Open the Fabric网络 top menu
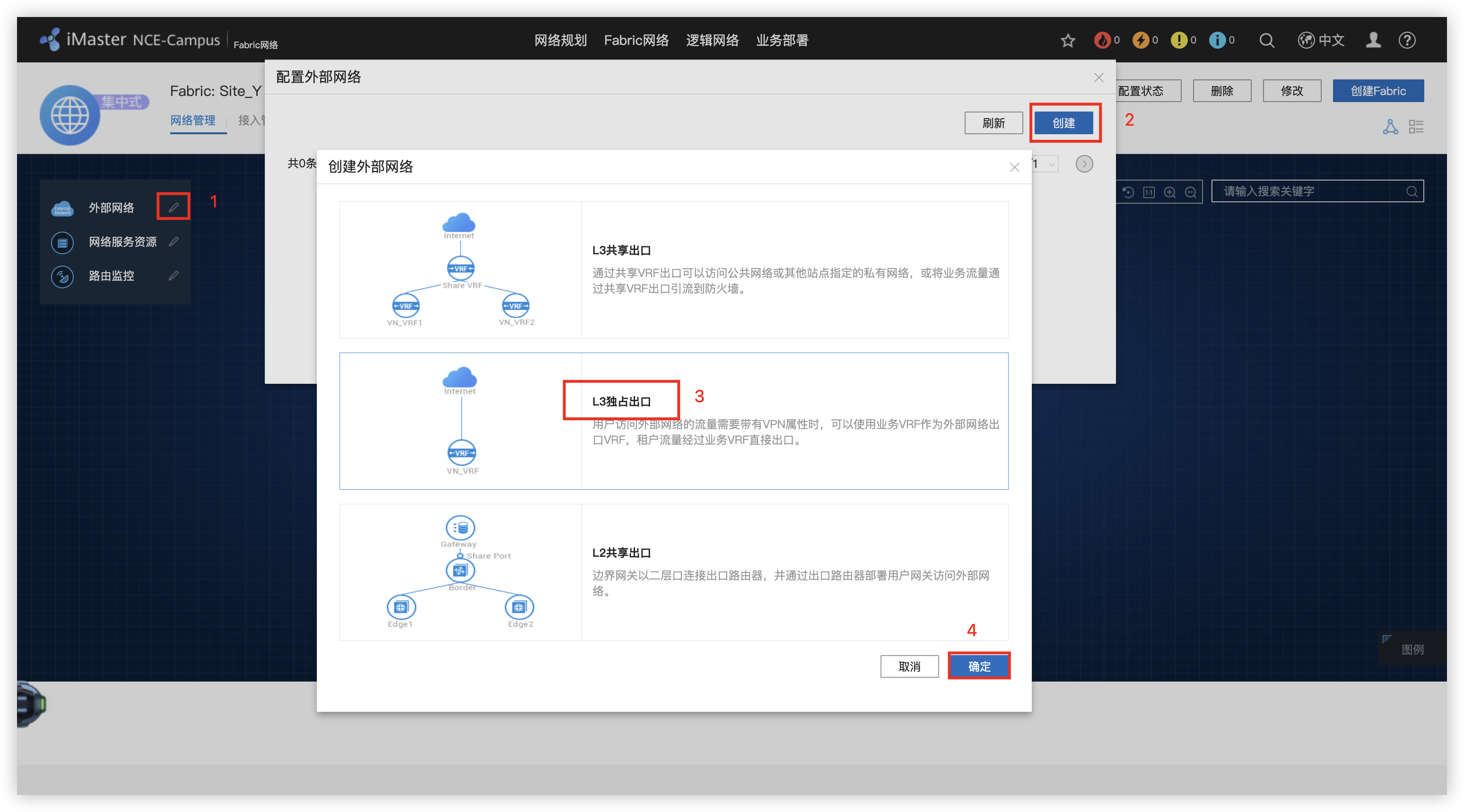 (x=636, y=40)
